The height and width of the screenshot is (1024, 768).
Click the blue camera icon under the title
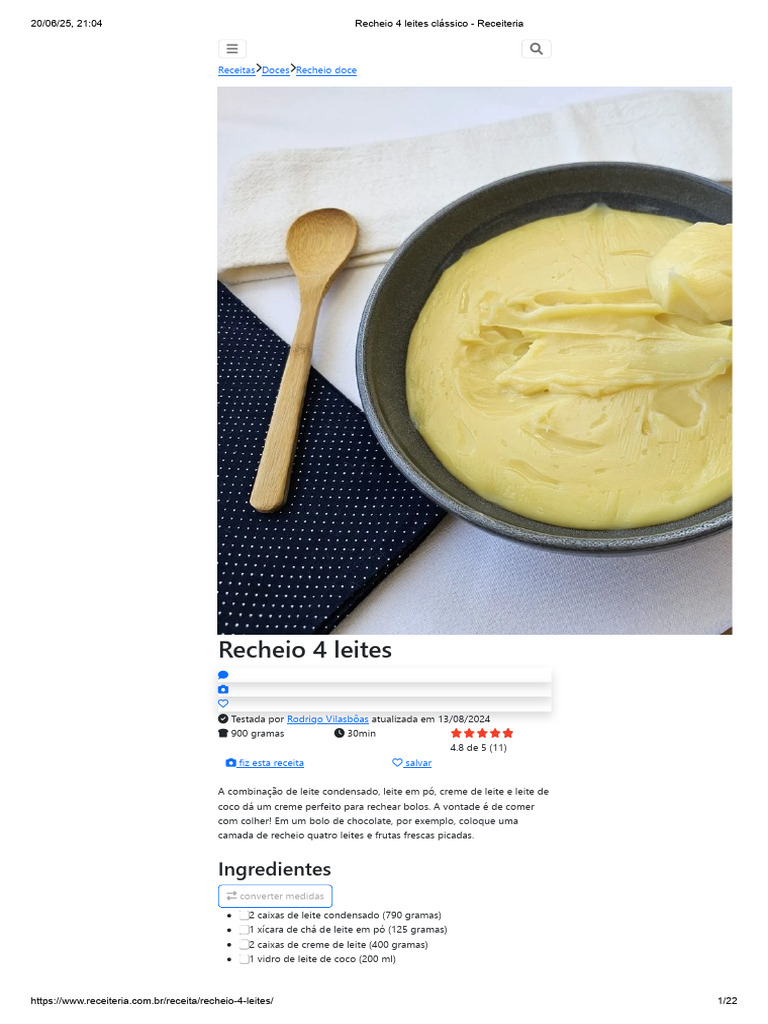(x=223, y=690)
